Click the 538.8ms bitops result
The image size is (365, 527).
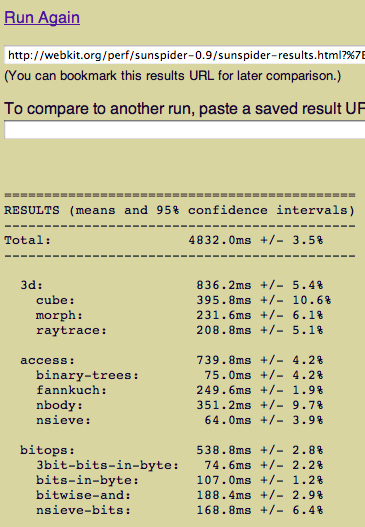click(224, 450)
